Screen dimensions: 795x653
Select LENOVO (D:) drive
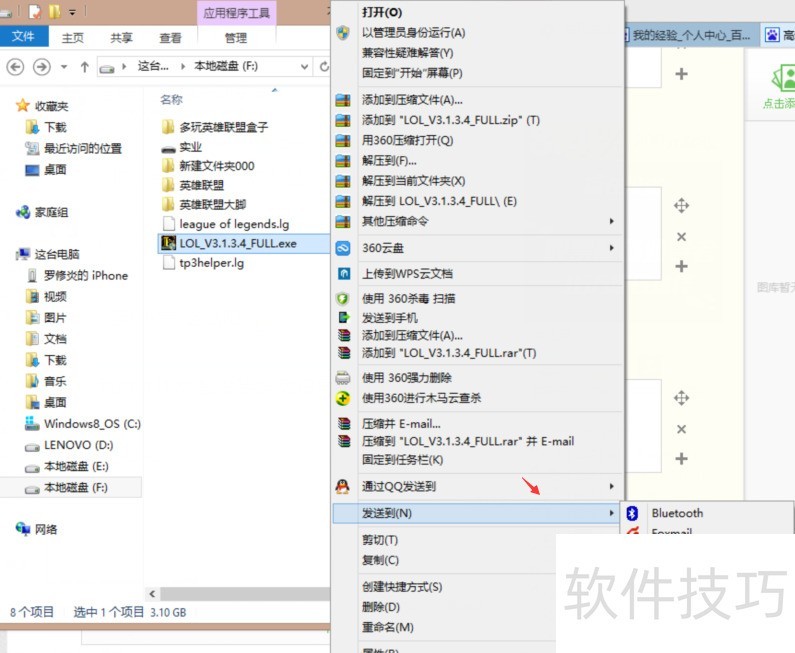[78, 445]
